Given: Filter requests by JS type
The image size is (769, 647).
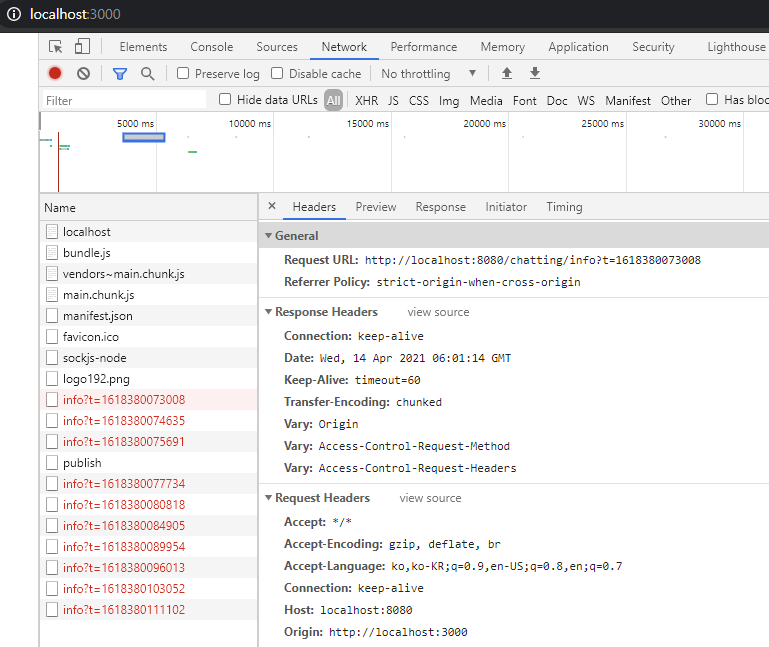Looking at the screenshot, I should (x=393, y=101).
